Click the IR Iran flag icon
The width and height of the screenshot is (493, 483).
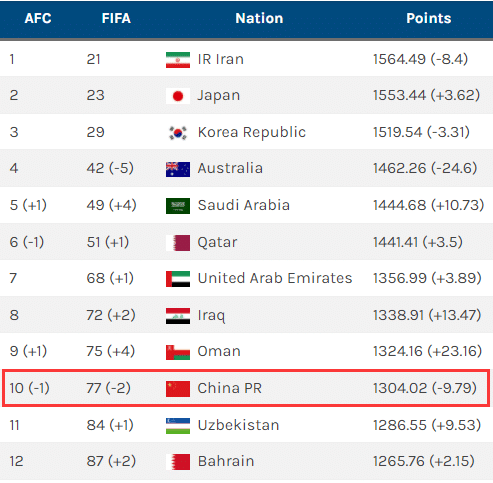pos(178,60)
